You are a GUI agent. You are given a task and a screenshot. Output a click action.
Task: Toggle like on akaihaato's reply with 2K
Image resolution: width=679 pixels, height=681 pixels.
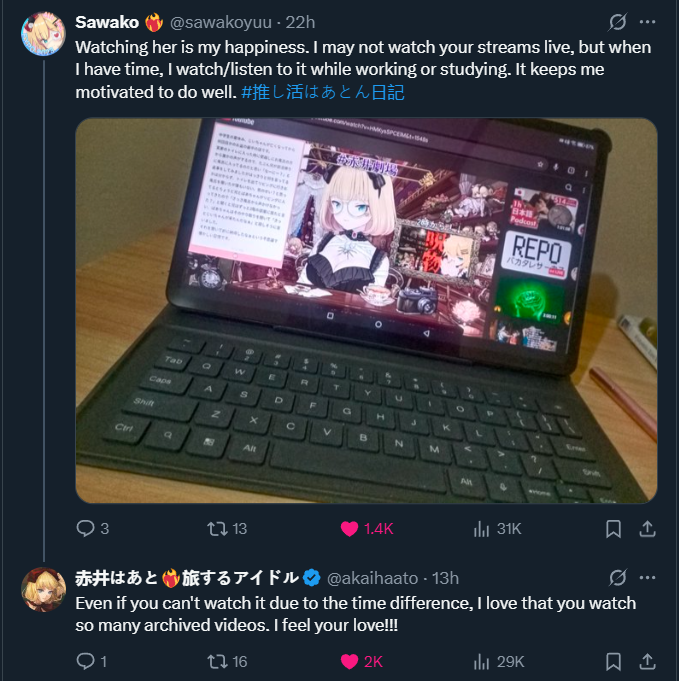point(349,662)
